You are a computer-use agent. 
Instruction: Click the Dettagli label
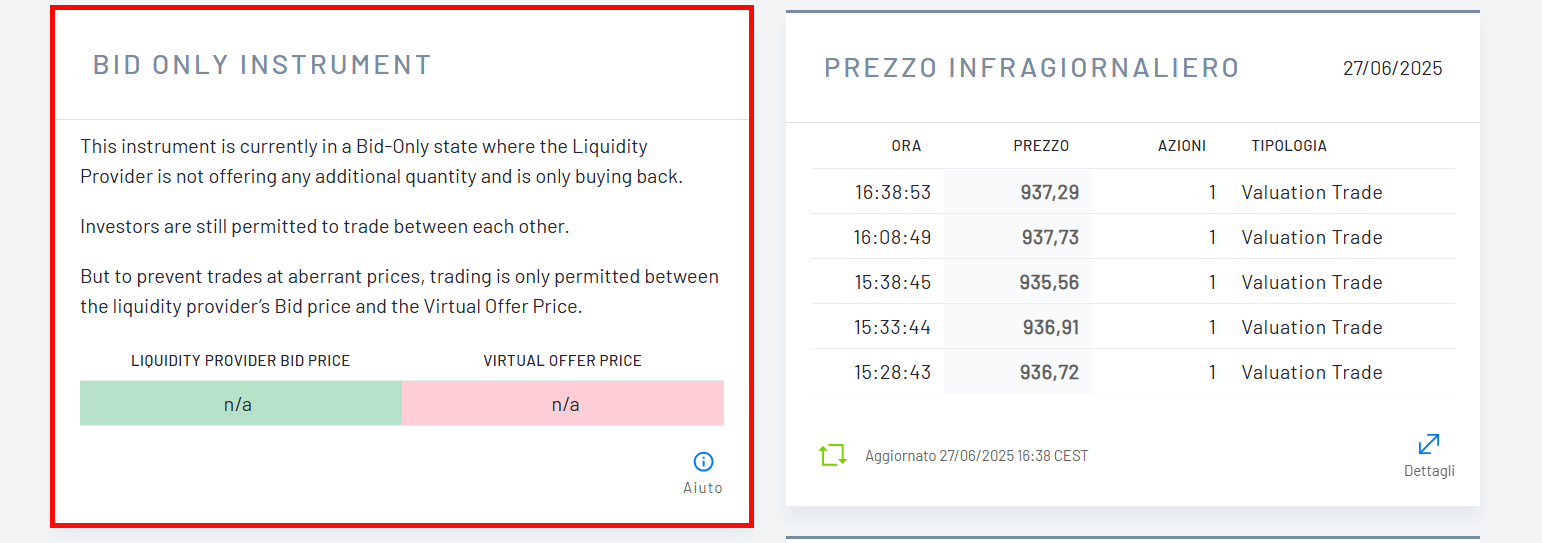(1429, 471)
